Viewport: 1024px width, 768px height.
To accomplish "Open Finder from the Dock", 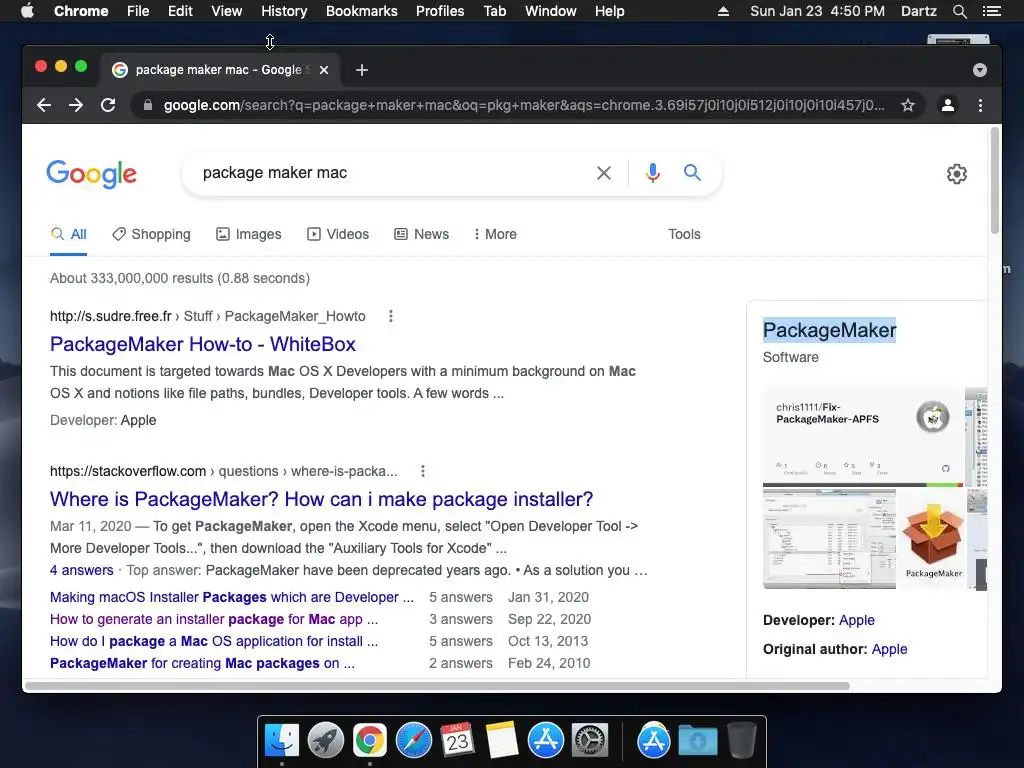I will (x=282, y=741).
